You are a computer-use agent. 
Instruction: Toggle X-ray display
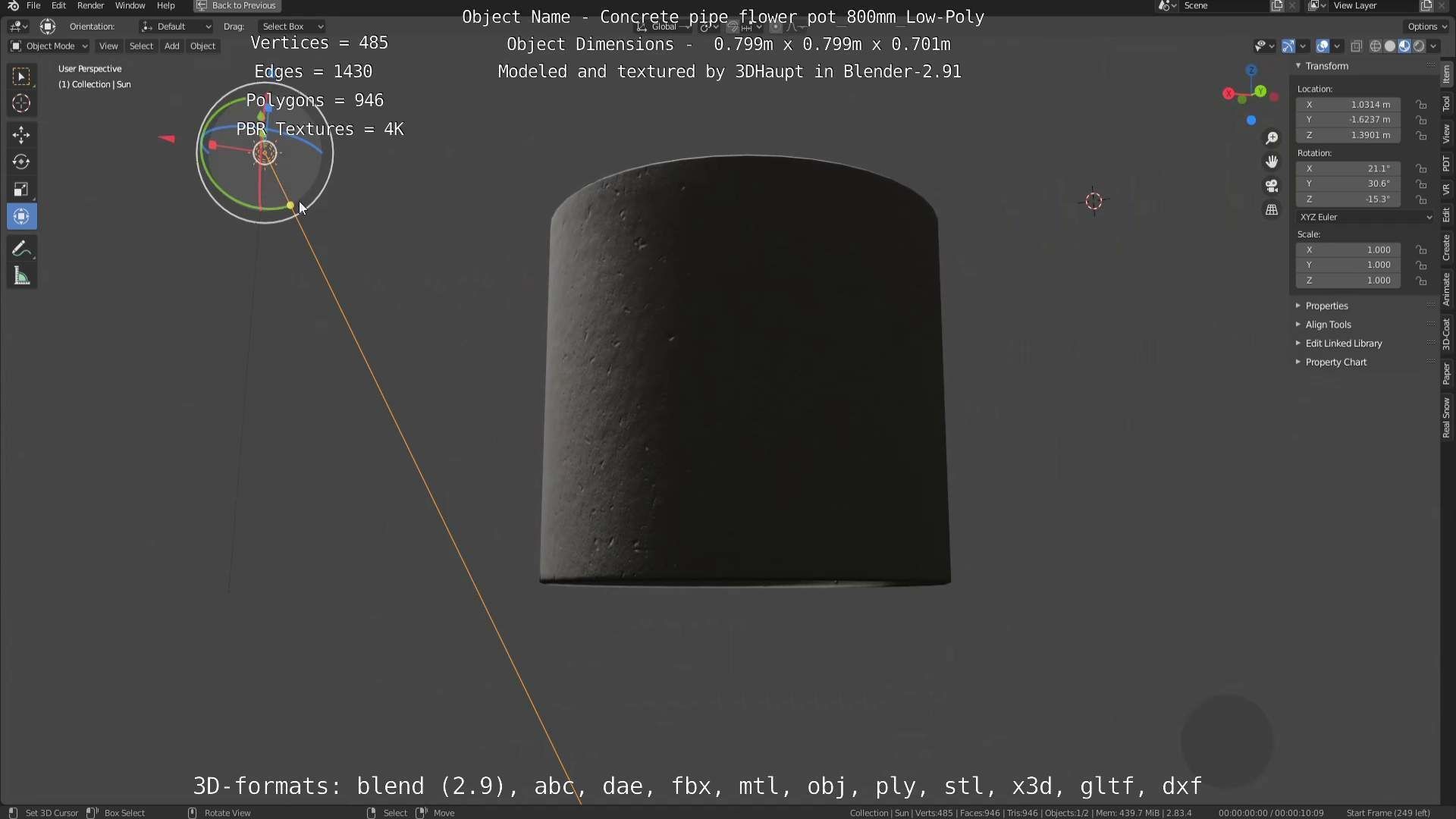(1357, 46)
